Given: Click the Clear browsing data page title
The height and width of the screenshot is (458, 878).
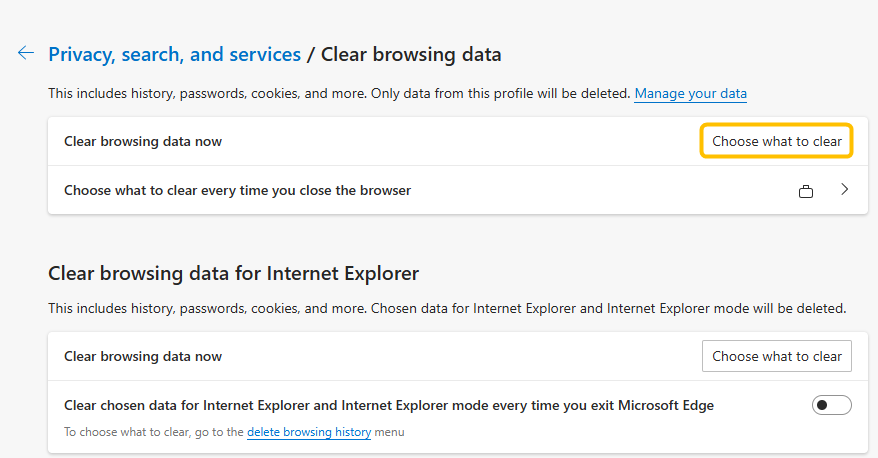Looking at the screenshot, I should coord(411,54).
